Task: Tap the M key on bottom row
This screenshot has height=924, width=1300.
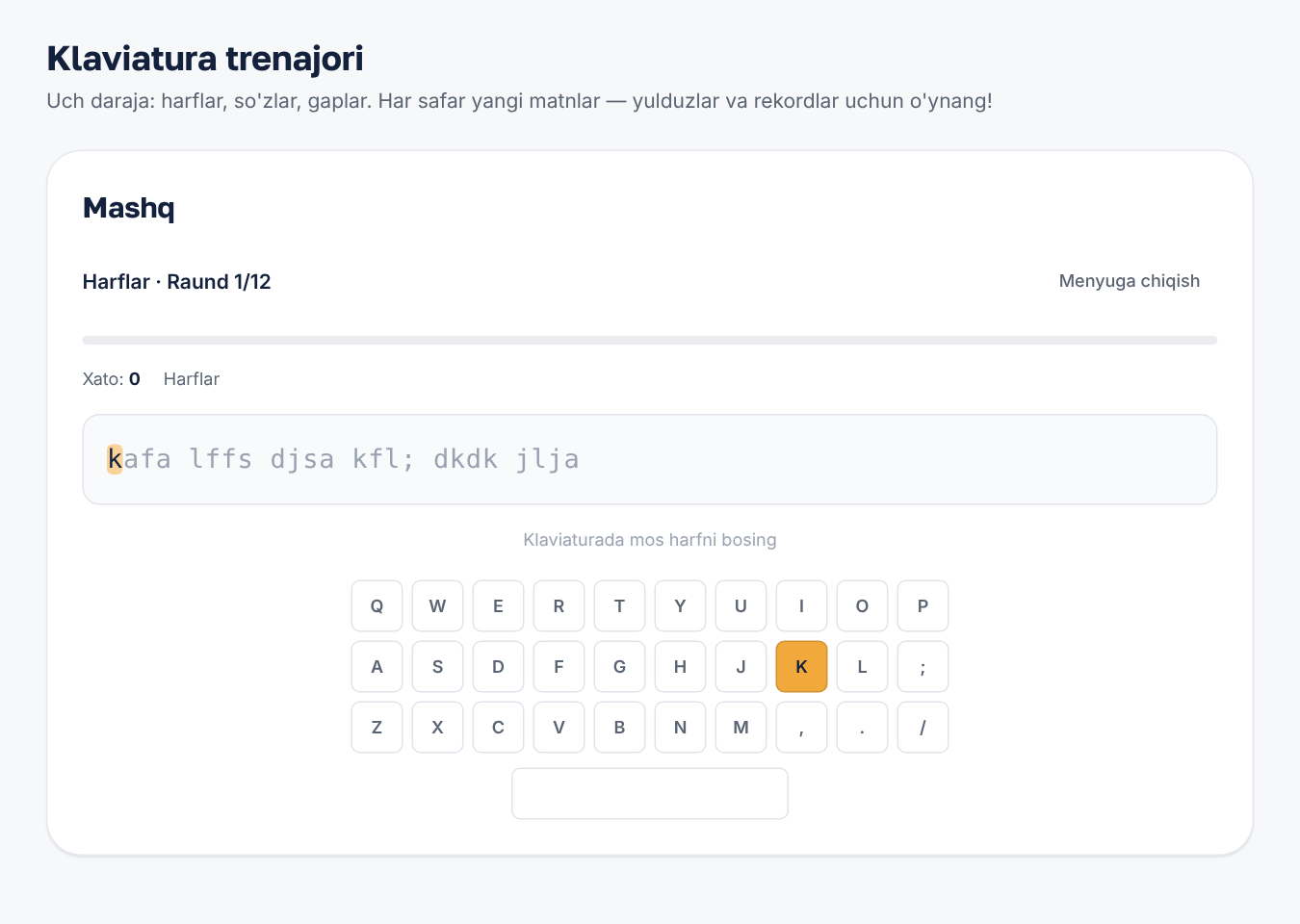Action: tap(741, 727)
